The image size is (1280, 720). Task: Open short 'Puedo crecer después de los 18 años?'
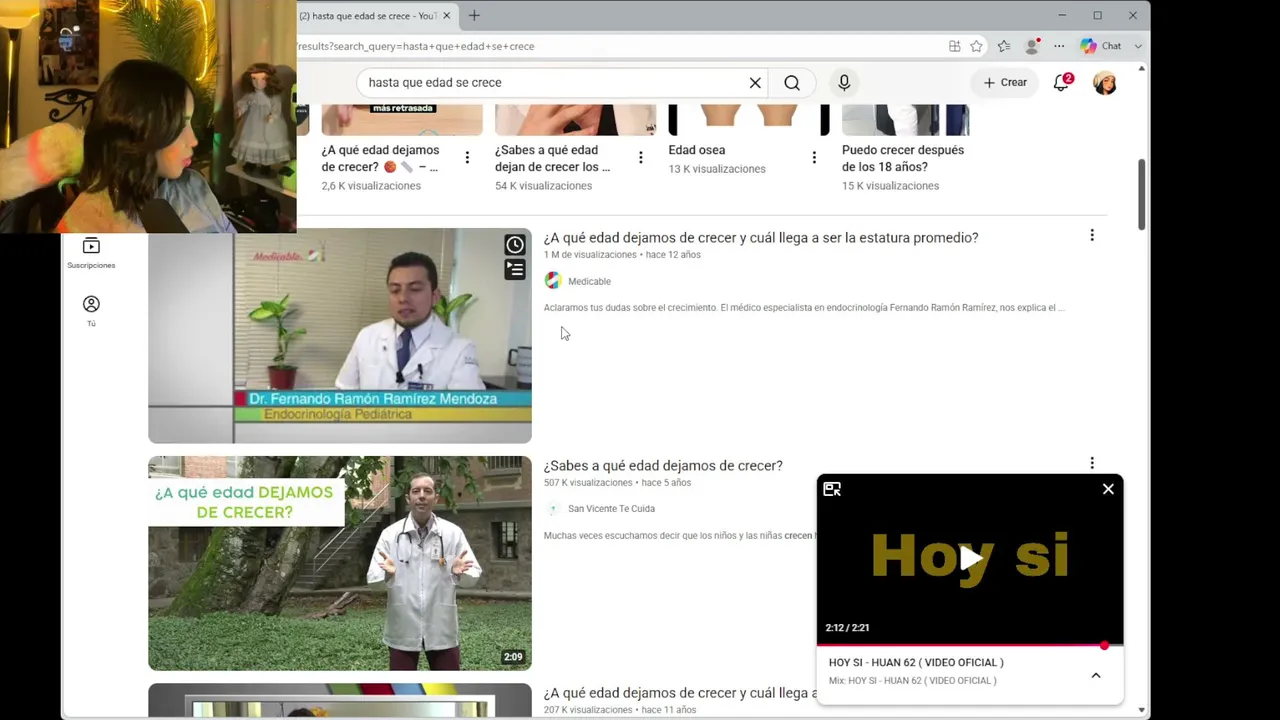click(x=903, y=159)
